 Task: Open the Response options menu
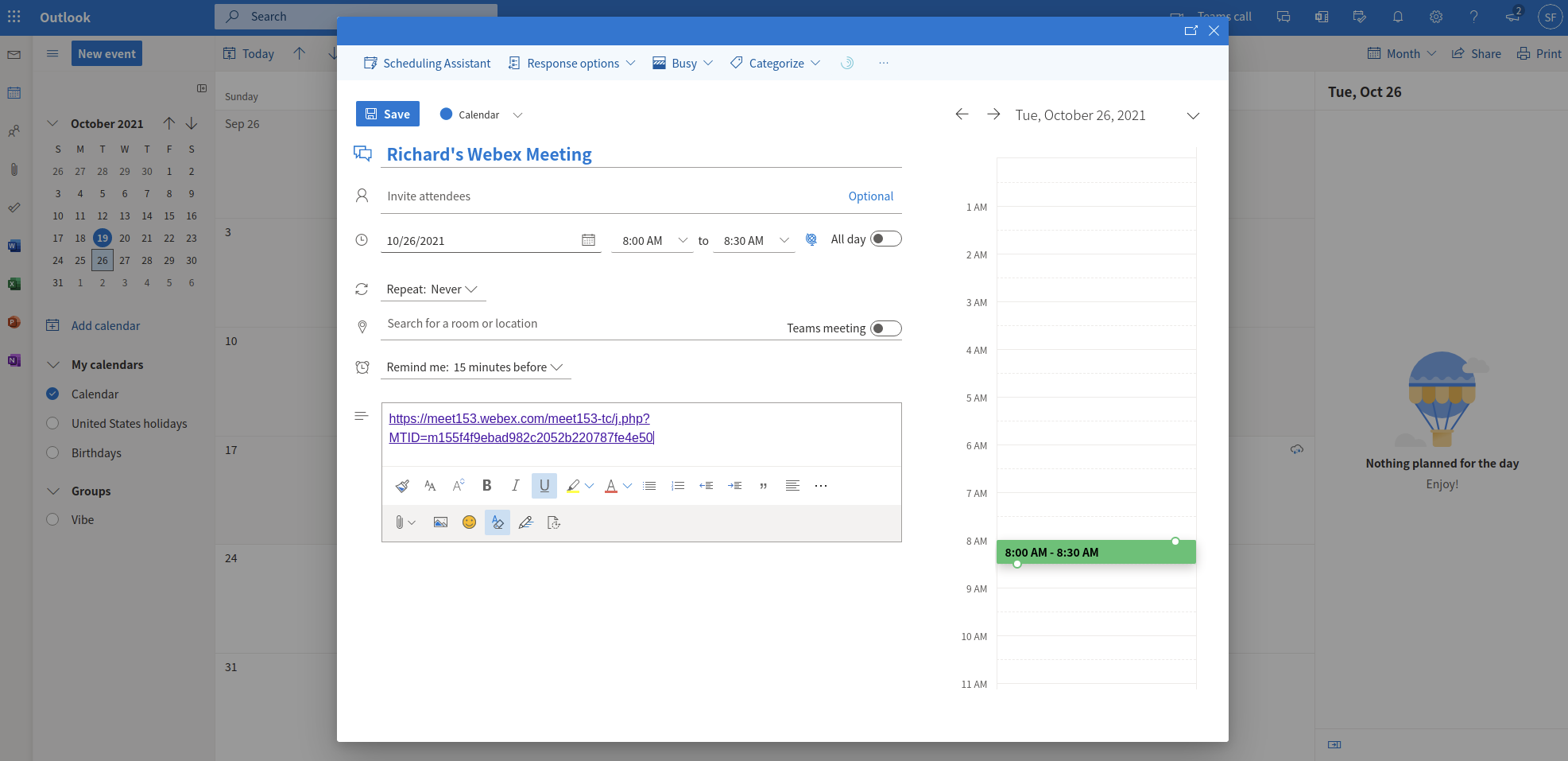click(x=572, y=64)
